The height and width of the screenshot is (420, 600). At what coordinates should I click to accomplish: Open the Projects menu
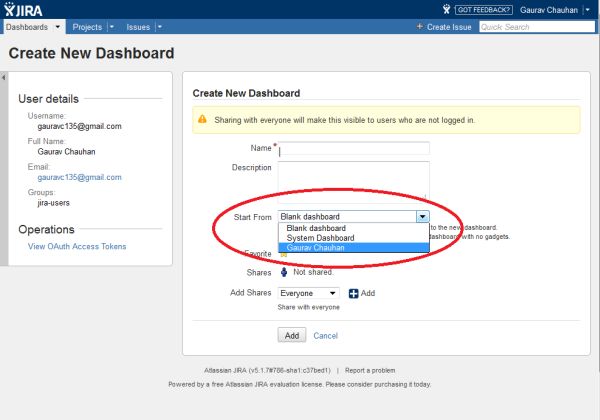87,27
